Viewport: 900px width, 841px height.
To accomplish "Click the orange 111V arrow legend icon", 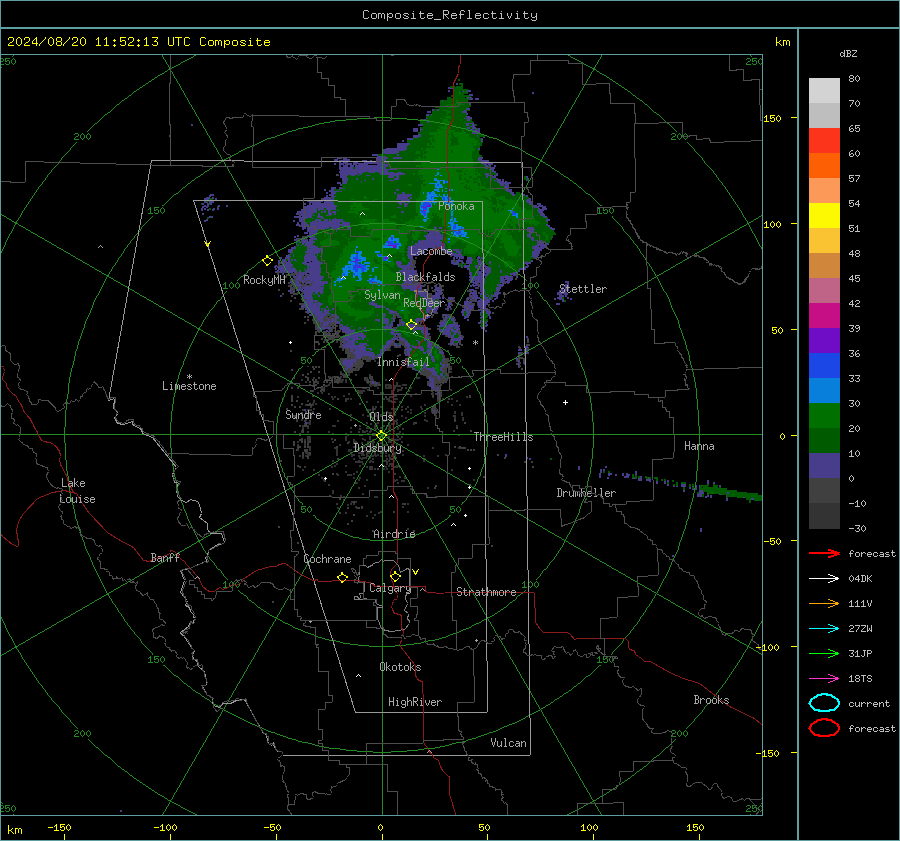I will pos(824,603).
